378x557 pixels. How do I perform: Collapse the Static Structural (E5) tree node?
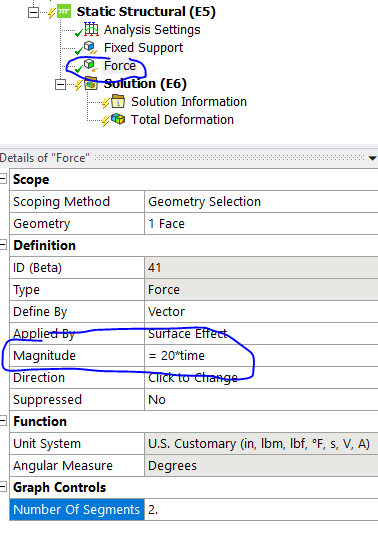(33, 12)
